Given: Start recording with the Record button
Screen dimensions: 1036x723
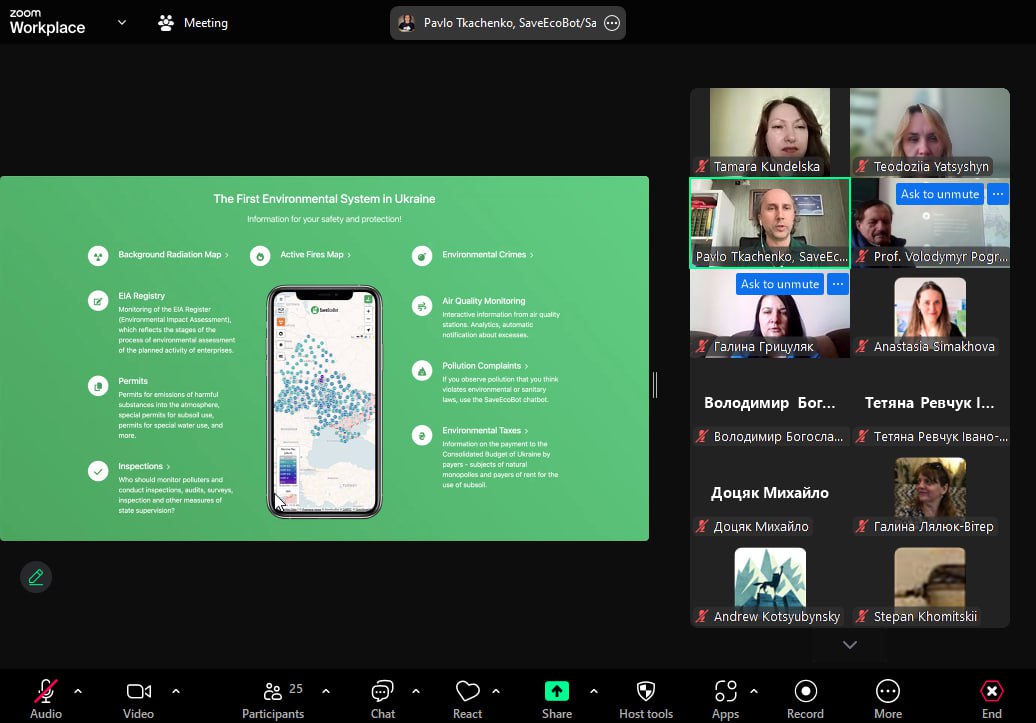Looking at the screenshot, I should [x=805, y=699].
